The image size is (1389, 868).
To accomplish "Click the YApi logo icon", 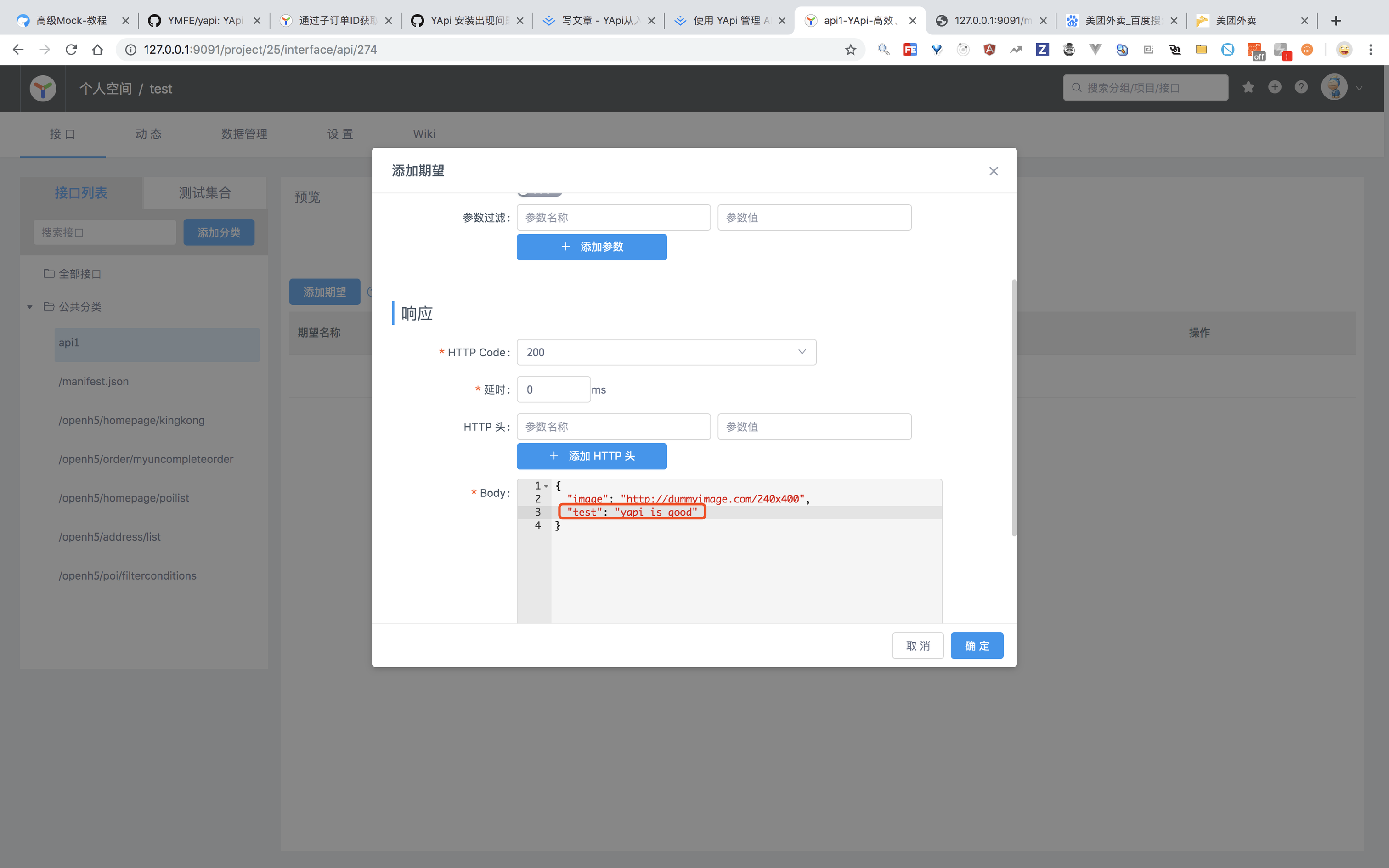I will tap(43, 88).
